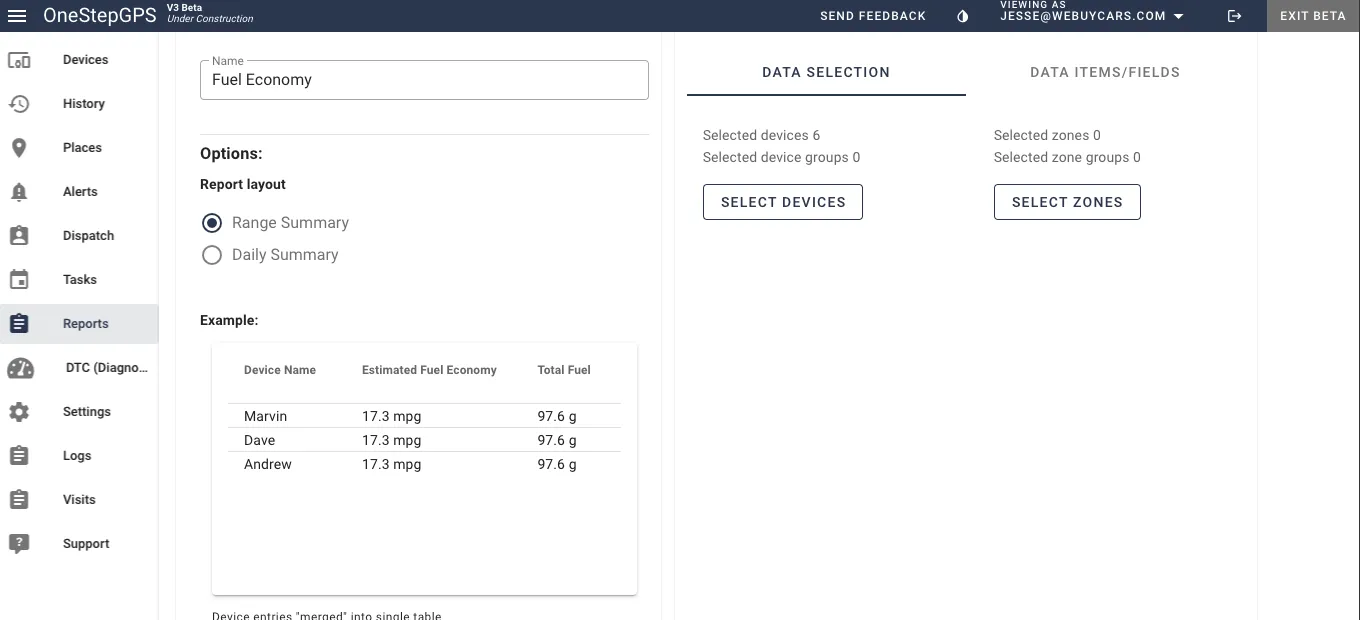1360x620 pixels.
Task: Click SELECT ZONES to pick zones
Action: 1066,202
